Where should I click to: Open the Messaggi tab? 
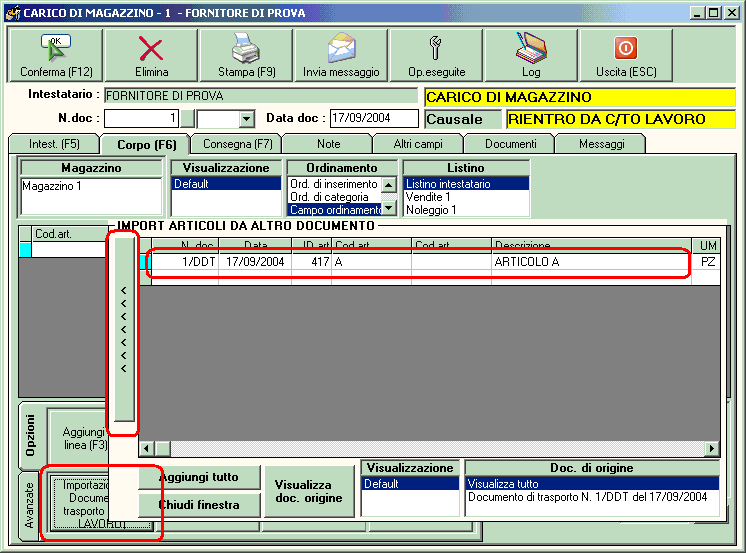601,144
